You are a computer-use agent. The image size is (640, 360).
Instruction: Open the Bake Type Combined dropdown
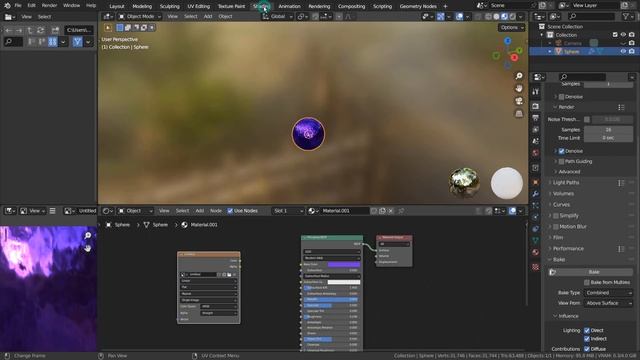(609, 293)
